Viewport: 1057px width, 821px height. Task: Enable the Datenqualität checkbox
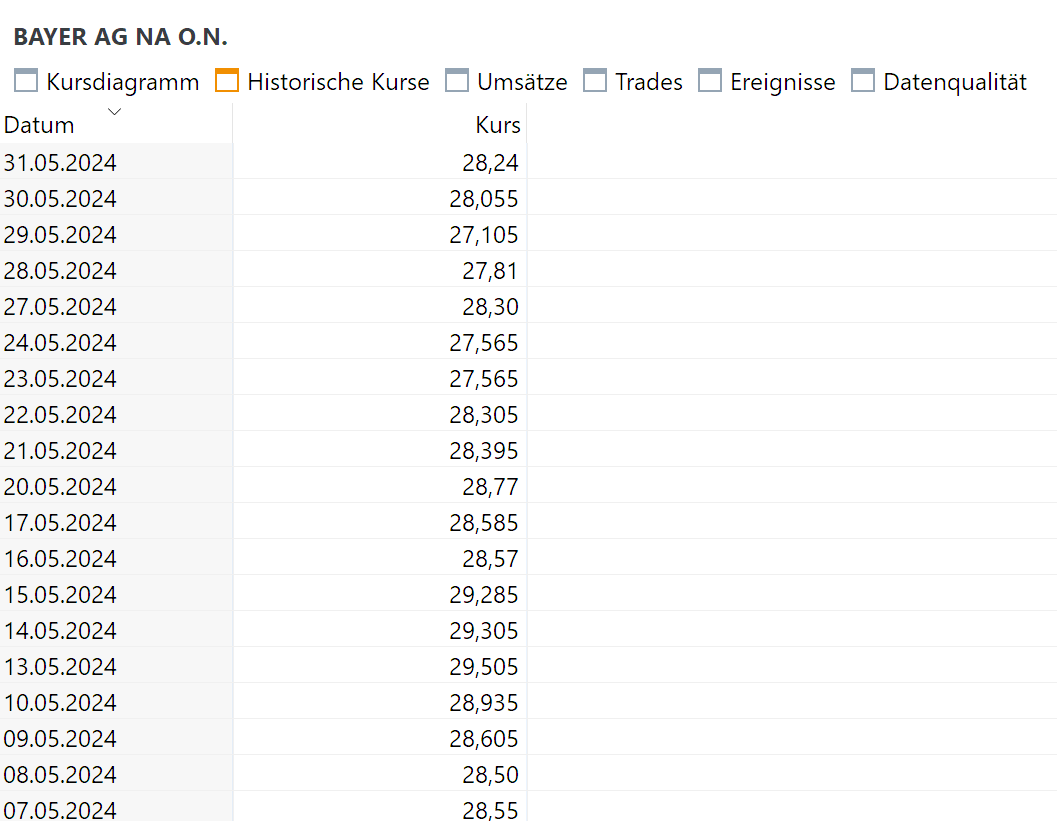click(863, 81)
